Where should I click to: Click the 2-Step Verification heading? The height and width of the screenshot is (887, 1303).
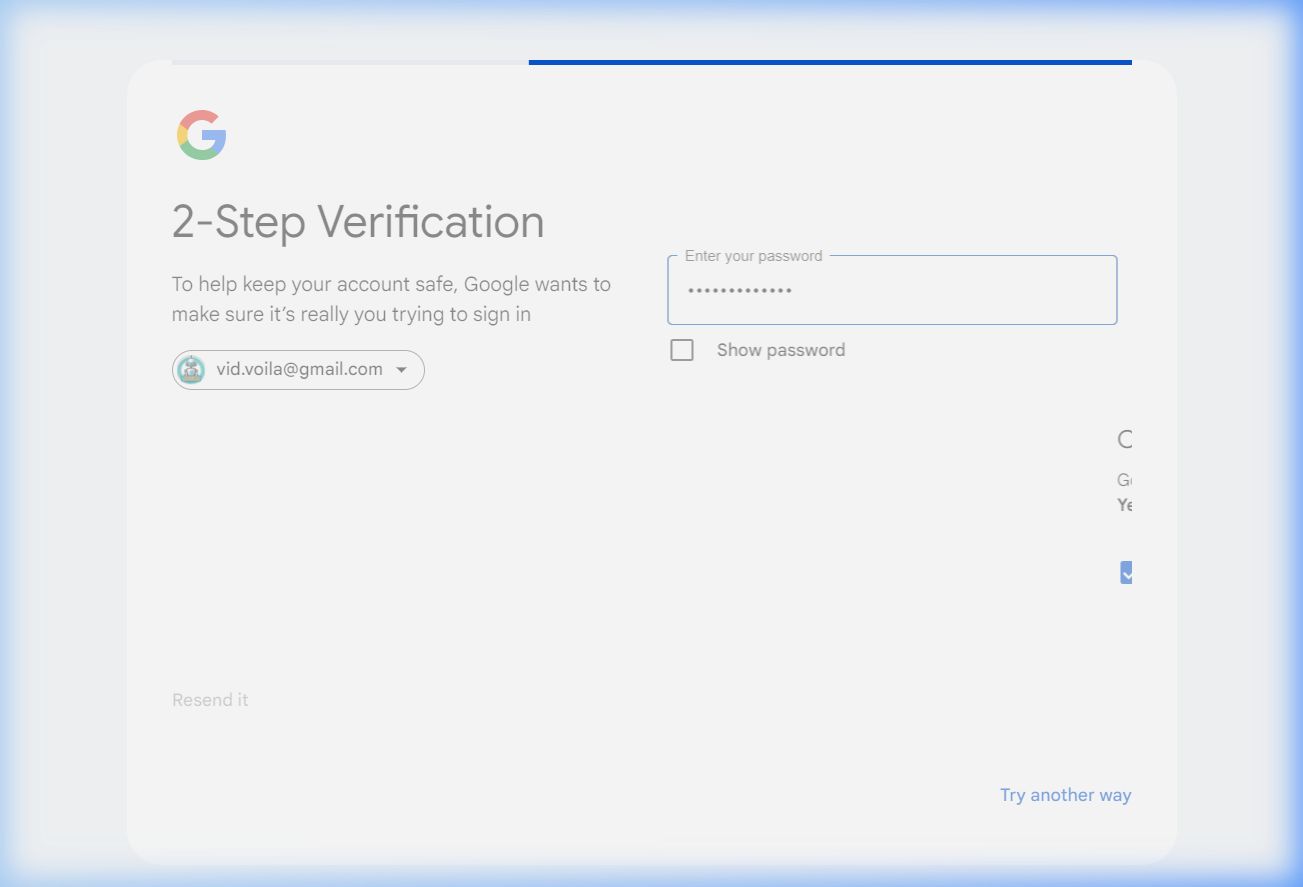click(358, 222)
